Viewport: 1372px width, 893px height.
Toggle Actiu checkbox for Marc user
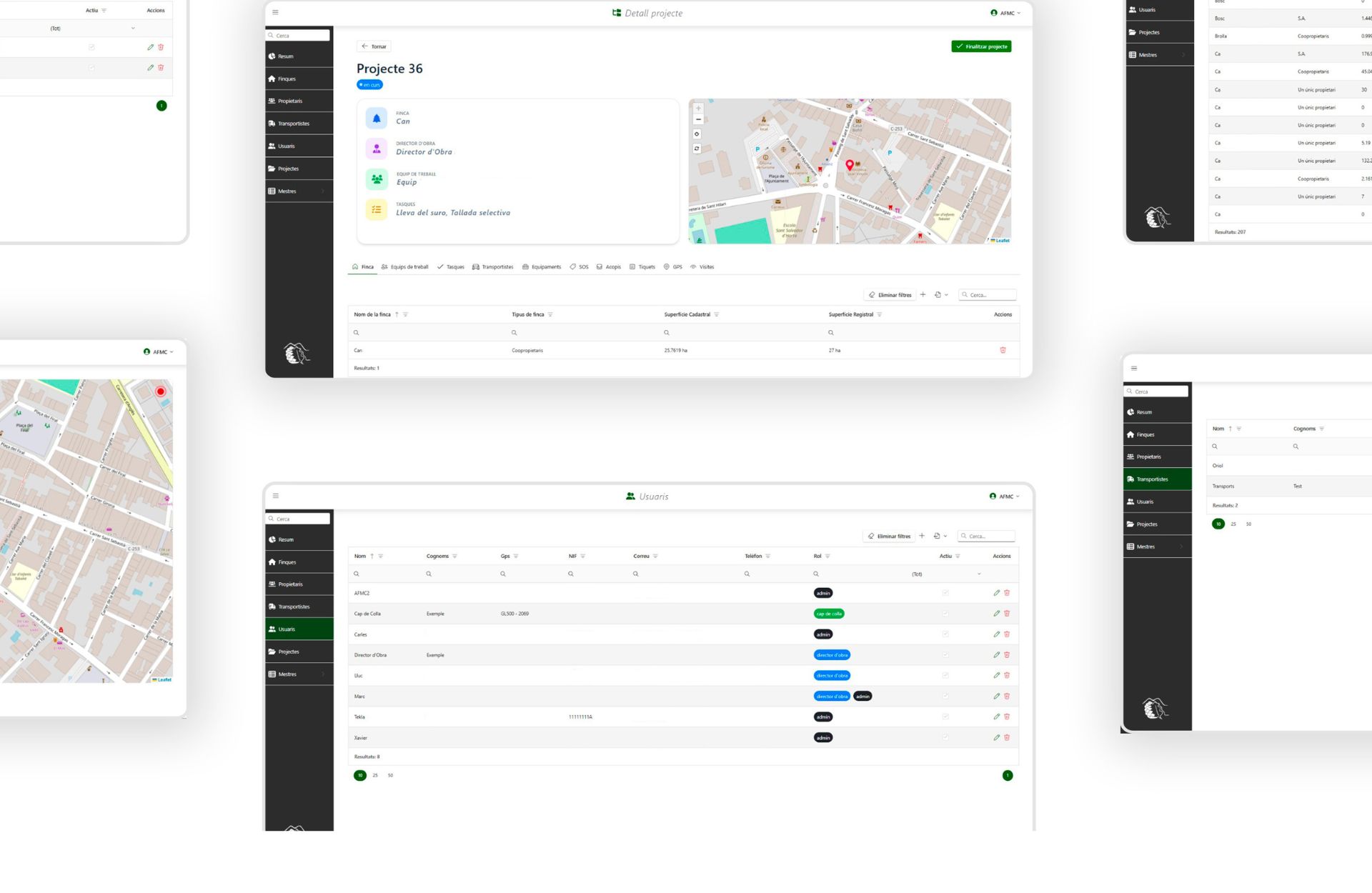pos(945,696)
